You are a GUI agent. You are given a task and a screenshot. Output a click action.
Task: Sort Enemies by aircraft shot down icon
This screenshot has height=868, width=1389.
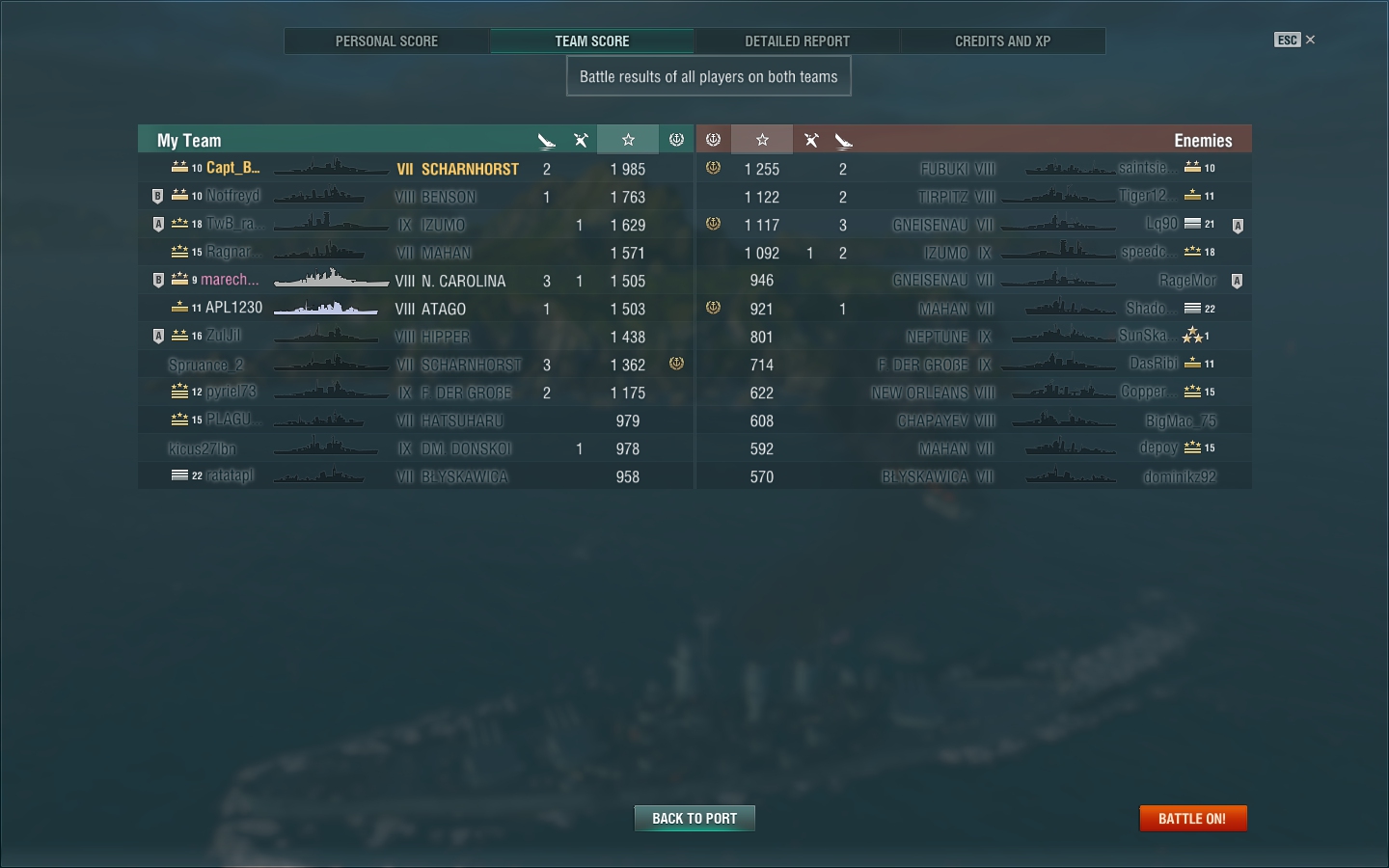(x=811, y=141)
